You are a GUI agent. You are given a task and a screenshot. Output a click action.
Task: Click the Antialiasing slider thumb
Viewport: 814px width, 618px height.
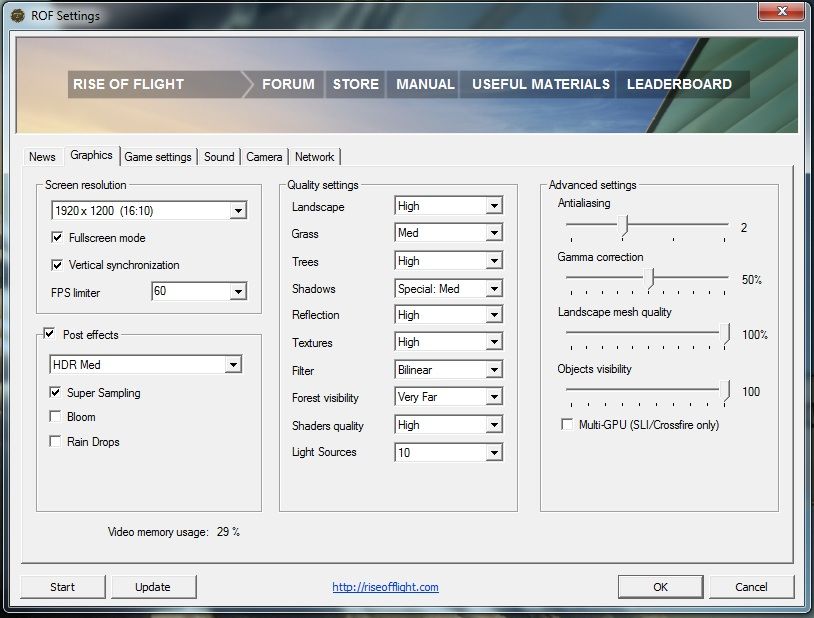[625, 225]
